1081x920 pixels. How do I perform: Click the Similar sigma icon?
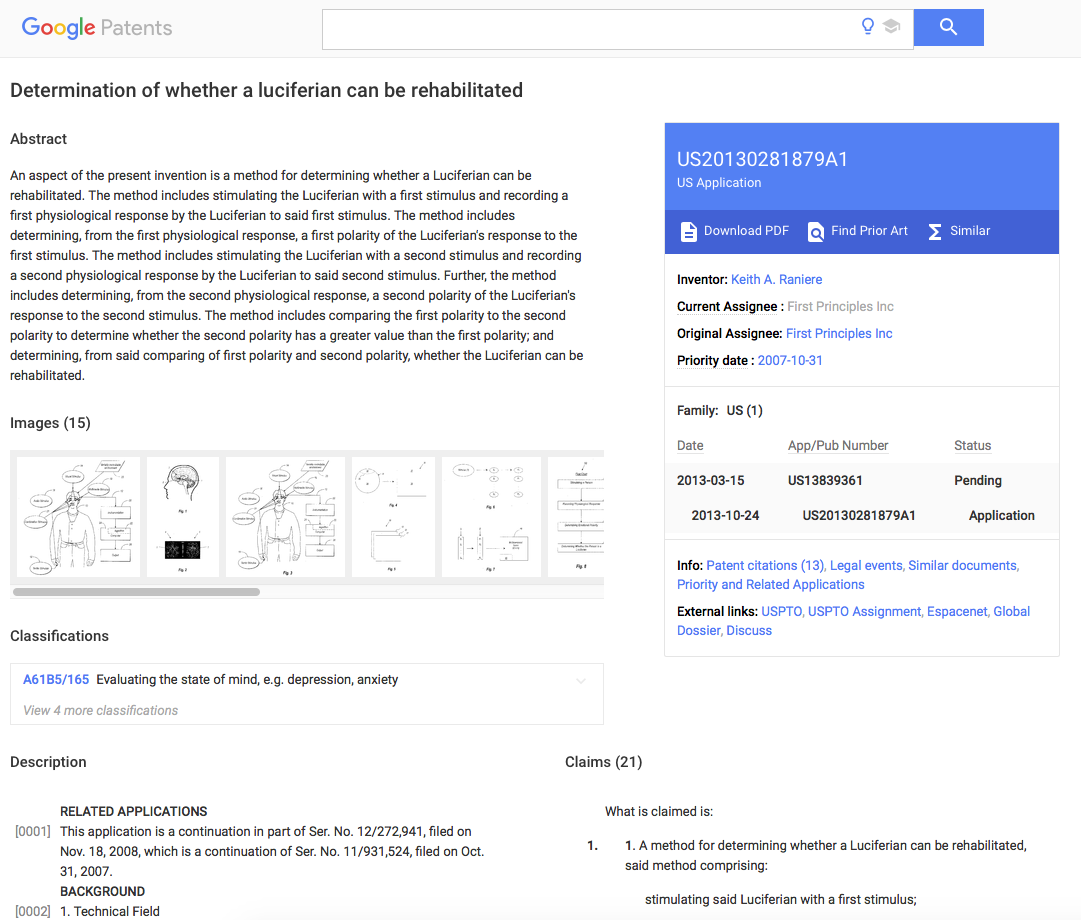(x=935, y=232)
